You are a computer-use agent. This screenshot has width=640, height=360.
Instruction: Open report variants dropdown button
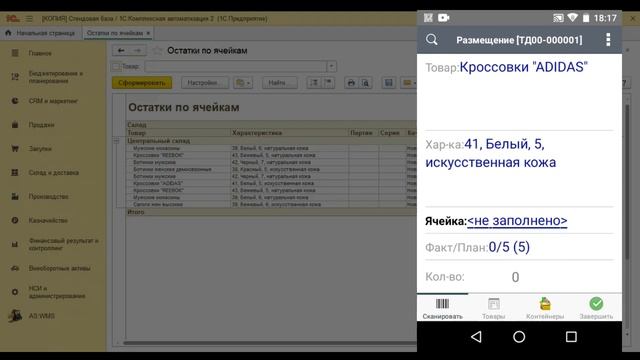tap(243, 83)
